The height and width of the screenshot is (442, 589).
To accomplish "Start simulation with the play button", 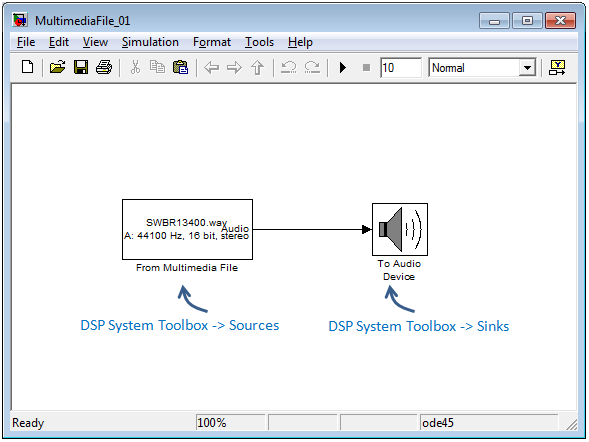I will pyautogui.click(x=343, y=68).
